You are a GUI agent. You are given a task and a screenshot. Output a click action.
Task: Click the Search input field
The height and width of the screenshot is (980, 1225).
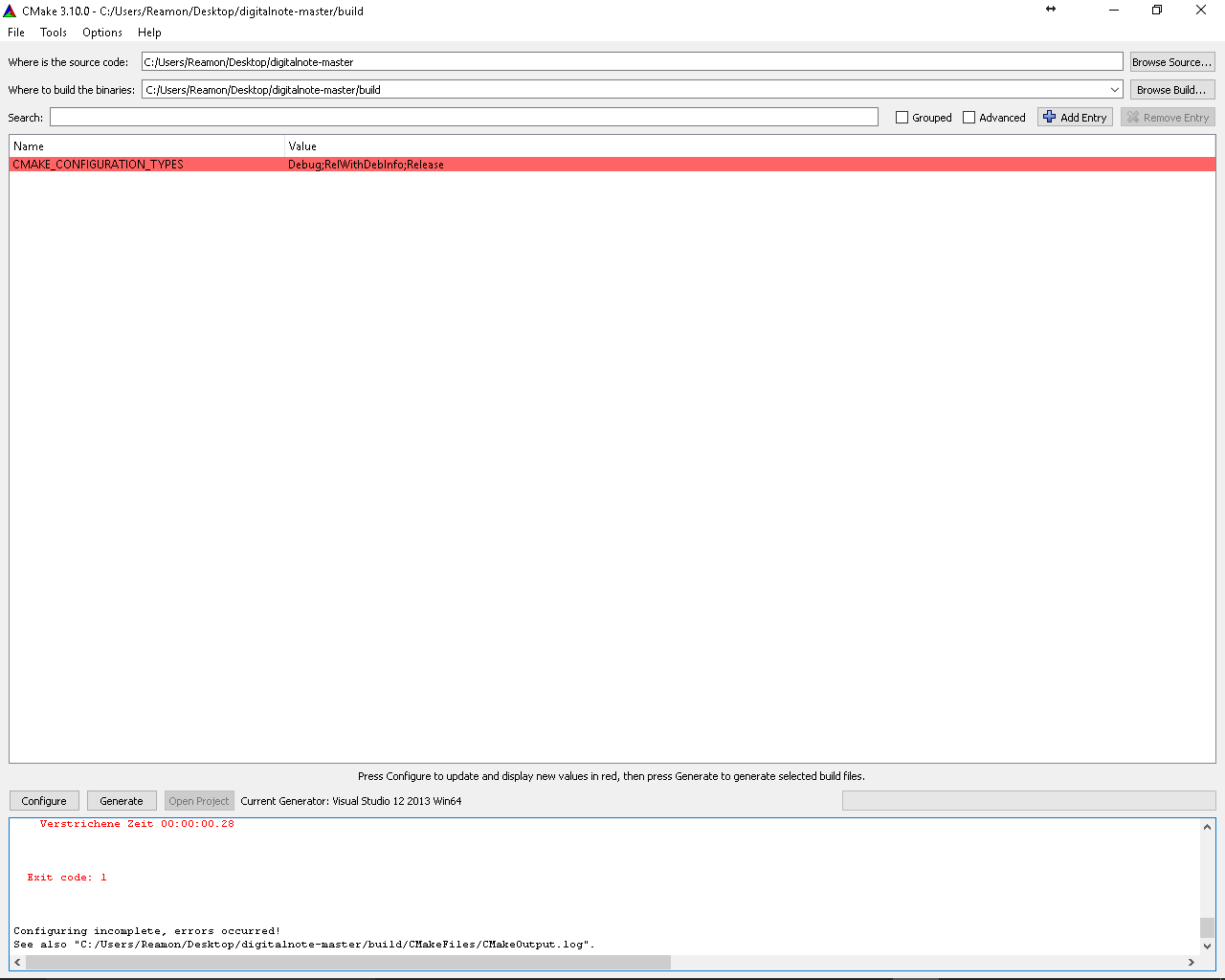click(x=464, y=117)
